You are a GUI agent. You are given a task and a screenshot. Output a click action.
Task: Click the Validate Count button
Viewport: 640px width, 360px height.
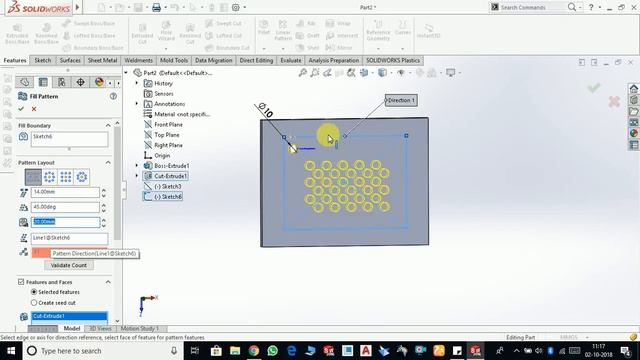[69, 265]
